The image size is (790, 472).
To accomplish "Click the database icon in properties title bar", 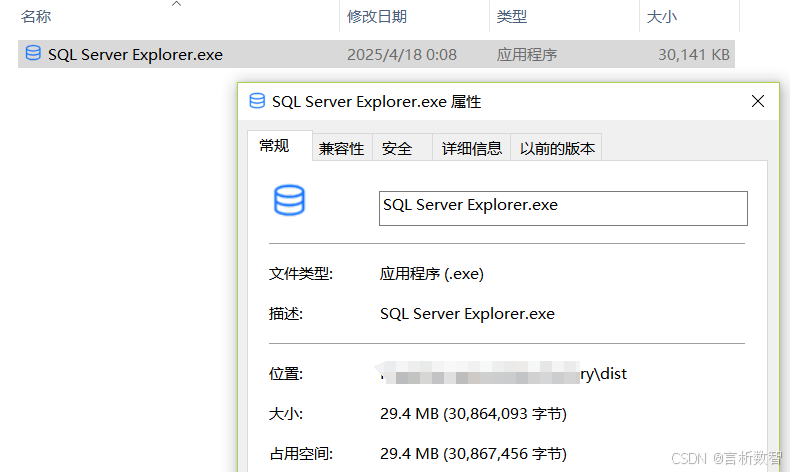I will click(x=257, y=101).
